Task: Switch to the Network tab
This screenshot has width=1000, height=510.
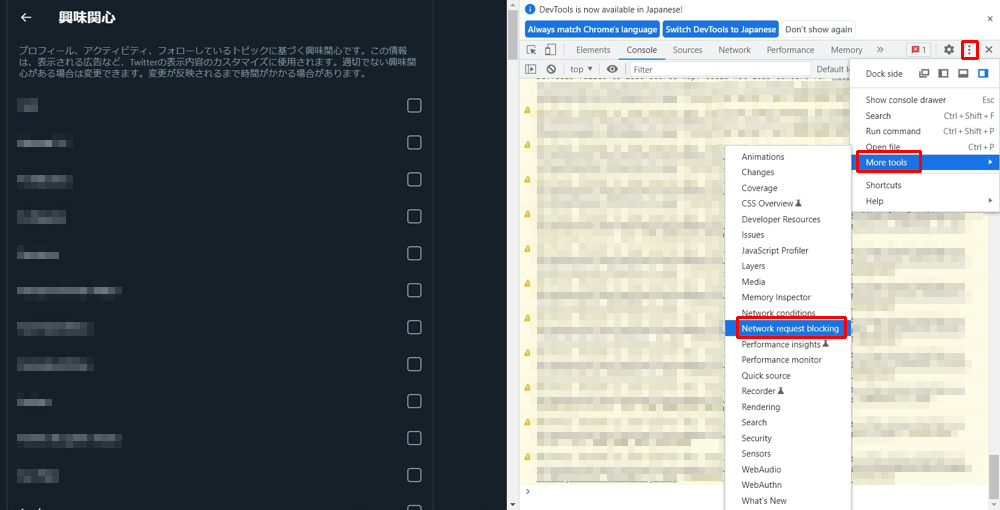Action: 735,50
